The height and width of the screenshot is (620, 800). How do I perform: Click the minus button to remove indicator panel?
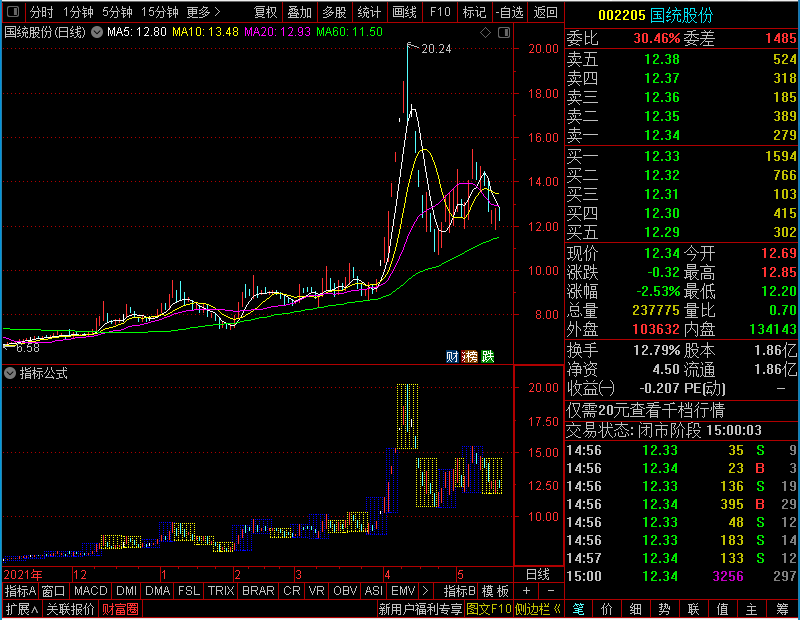(551, 591)
